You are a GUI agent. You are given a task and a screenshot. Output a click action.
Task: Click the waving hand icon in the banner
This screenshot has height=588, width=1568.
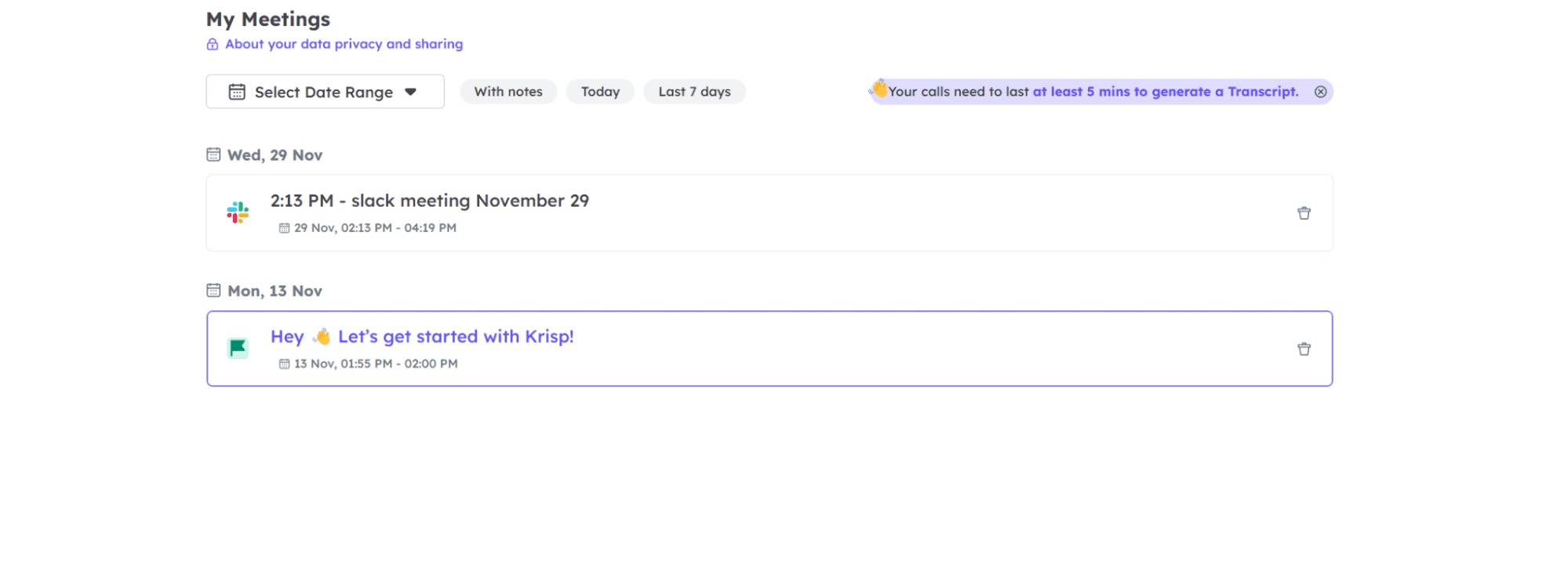click(x=879, y=89)
